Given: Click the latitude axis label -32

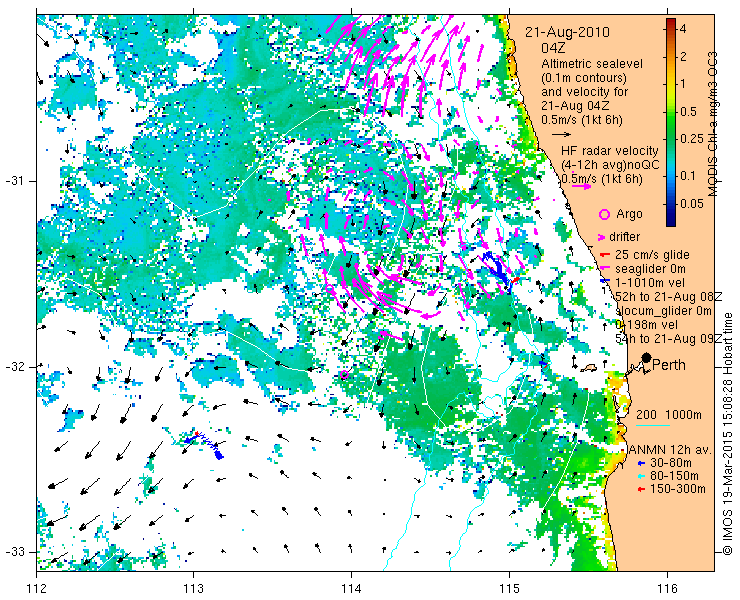Looking at the screenshot, I should point(15,367).
